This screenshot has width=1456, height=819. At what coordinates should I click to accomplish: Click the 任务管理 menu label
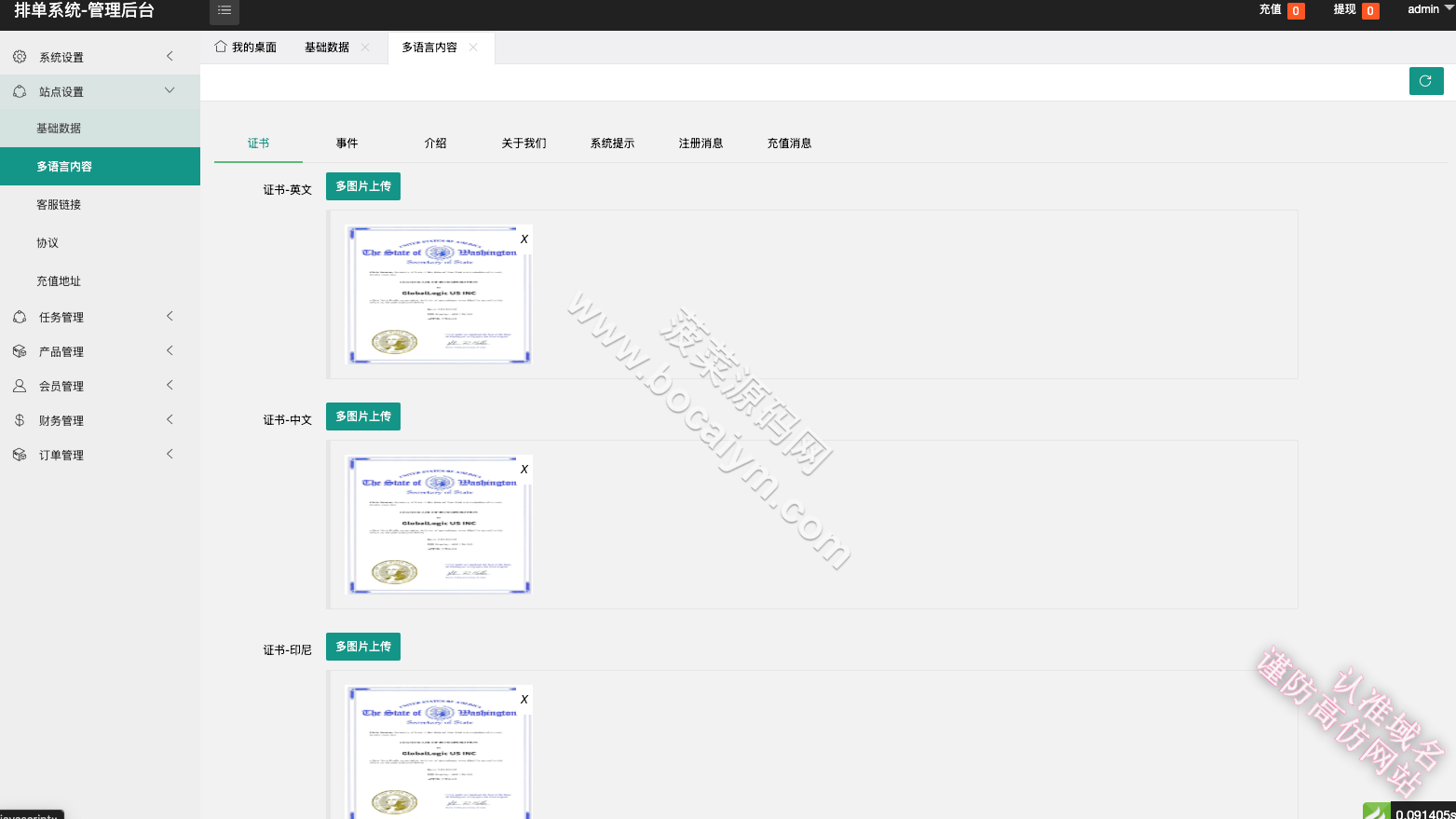(61, 318)
